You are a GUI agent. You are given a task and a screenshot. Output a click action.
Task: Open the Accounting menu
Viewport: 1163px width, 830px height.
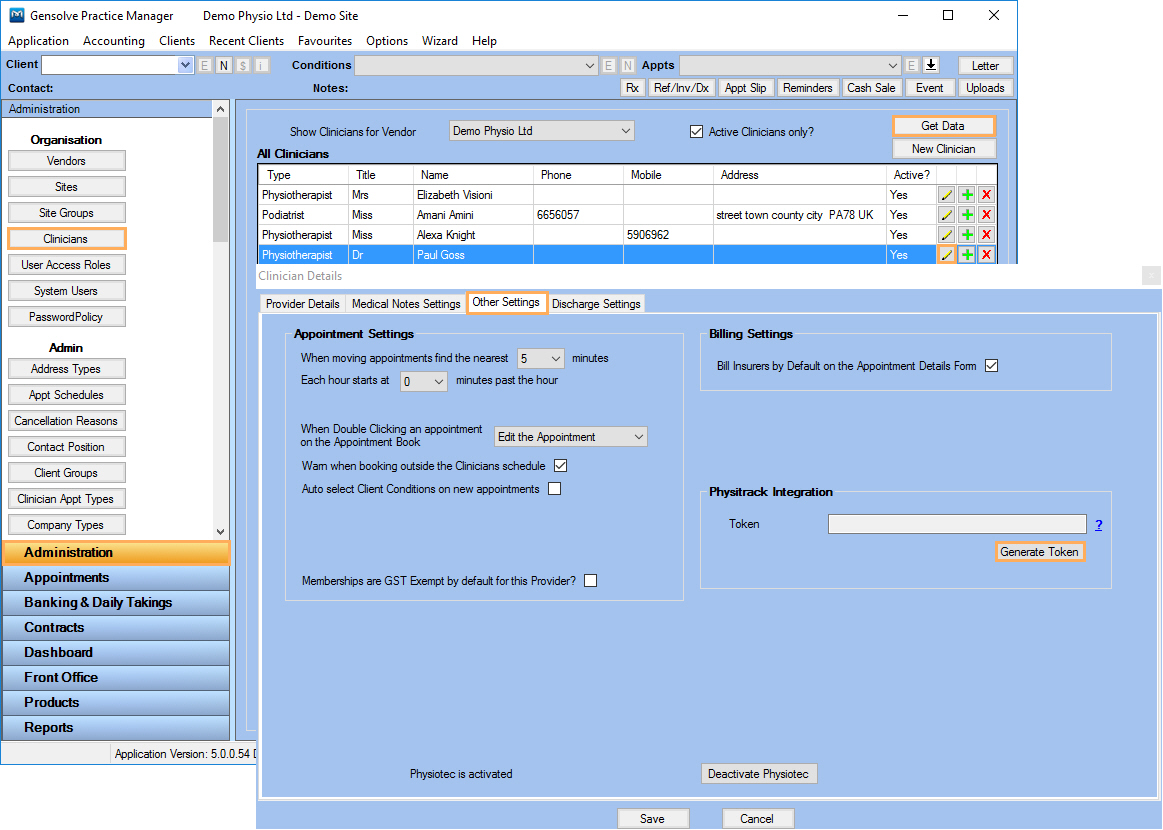point(114,41)
